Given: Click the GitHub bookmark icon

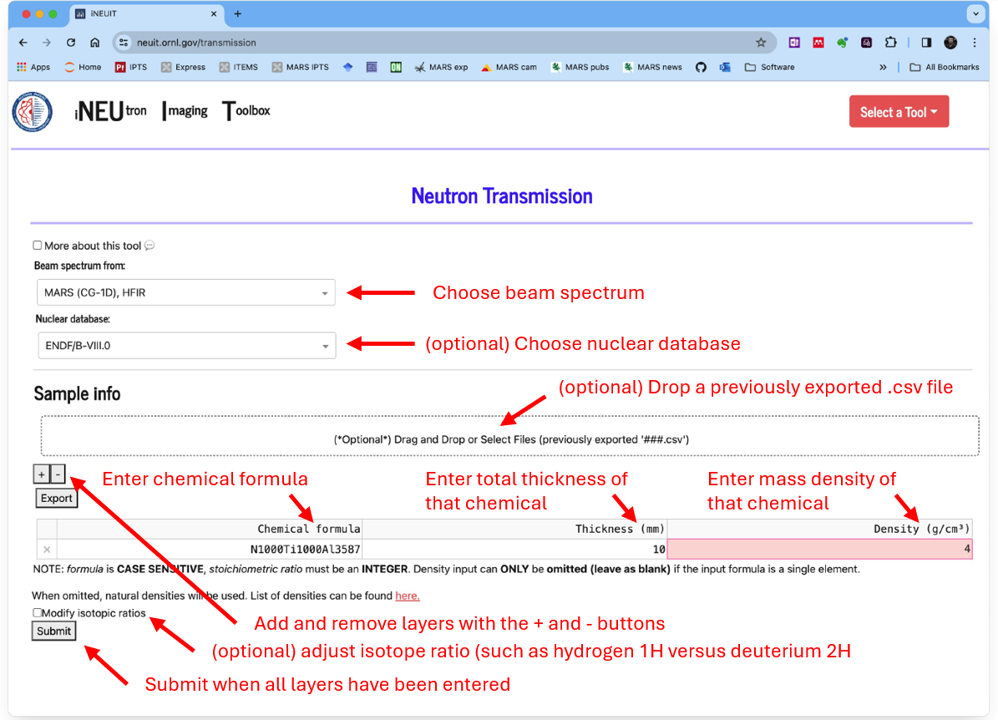Looking at the screenshot, I should click(701, 68).
